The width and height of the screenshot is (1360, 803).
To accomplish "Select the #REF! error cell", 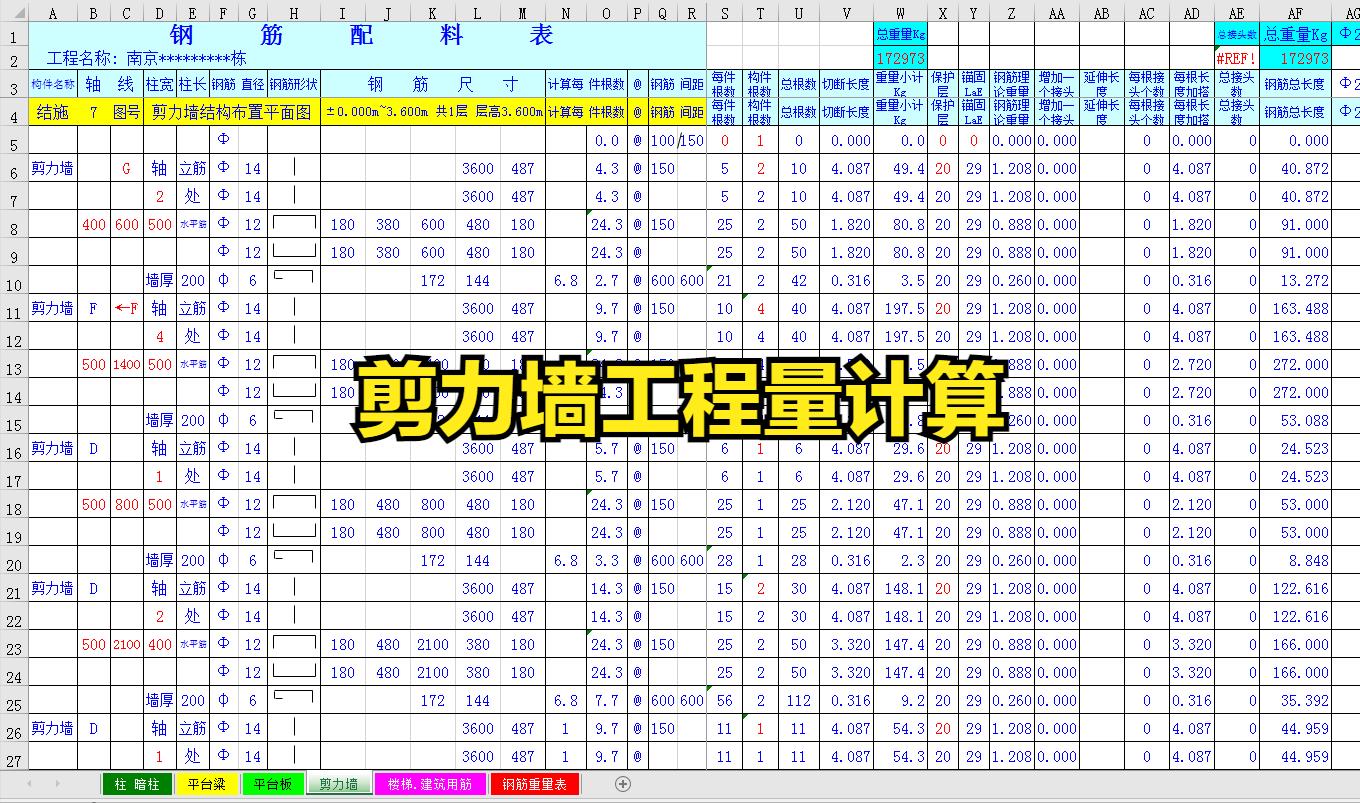I will (1236, 59).
